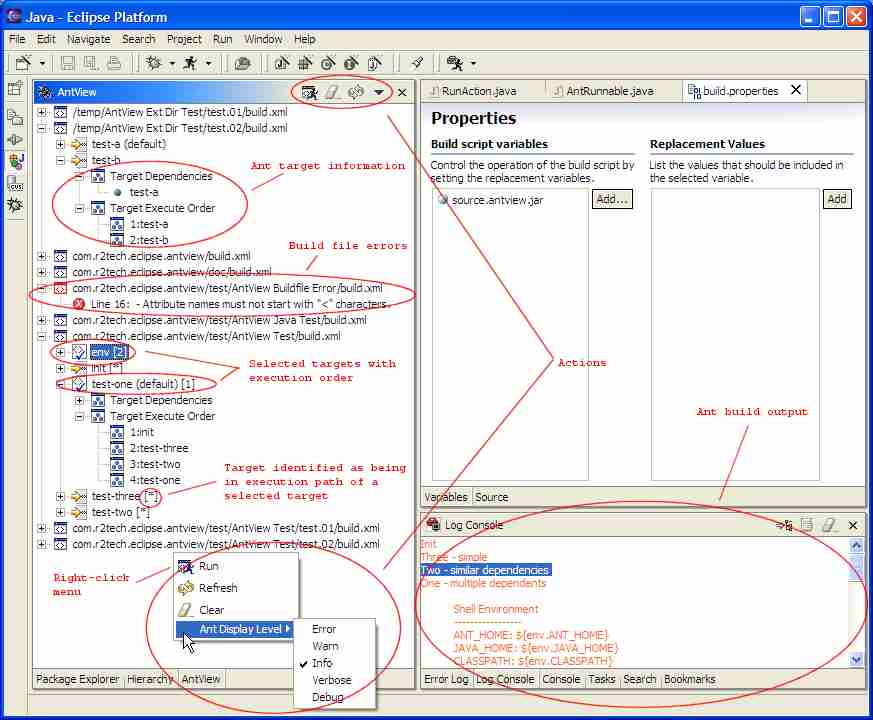This screenshot has height=720, width=873.
Task: Click the Add... button for build script variables
Action: tap(612, 199)
